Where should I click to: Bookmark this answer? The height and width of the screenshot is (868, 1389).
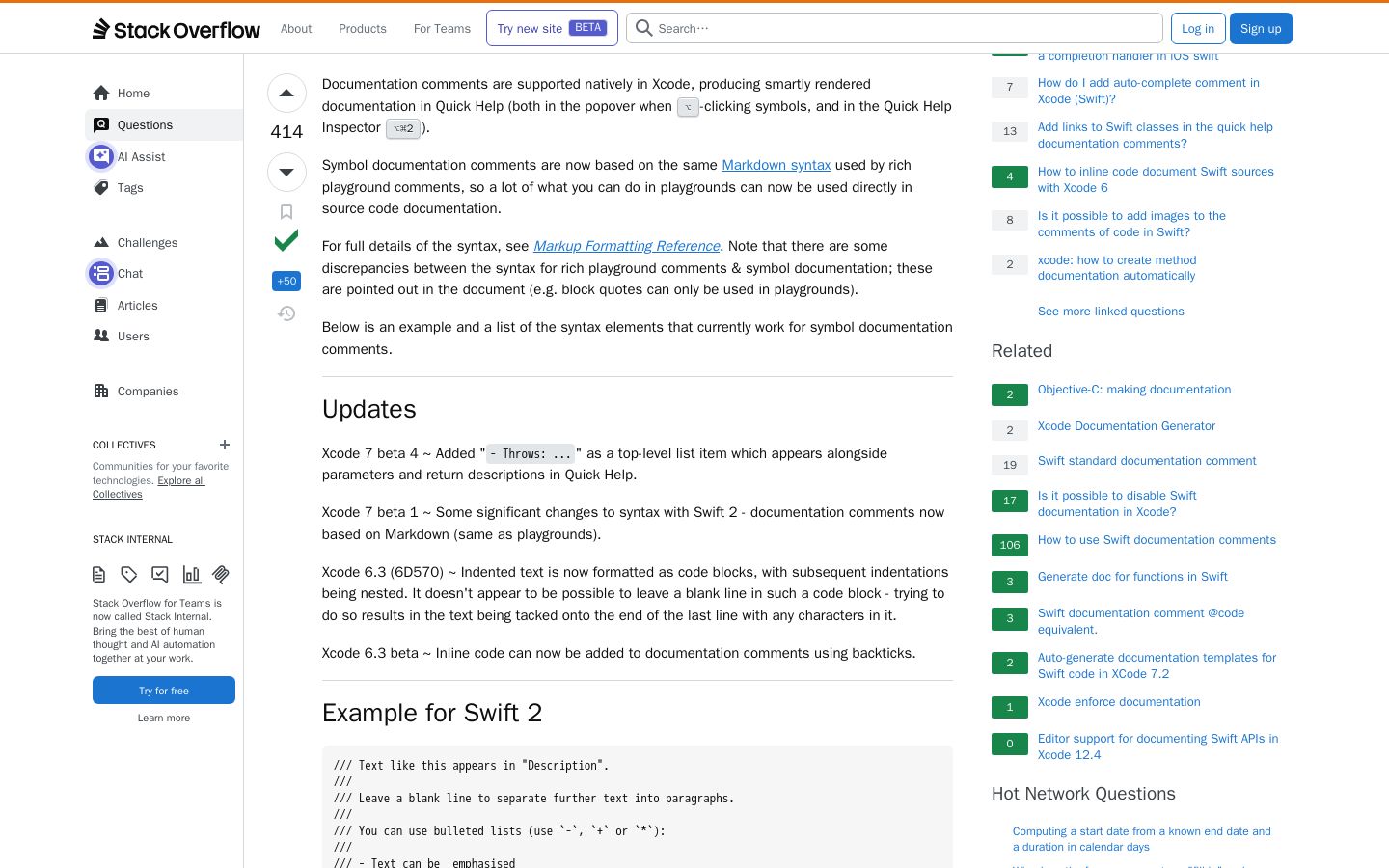(x=286, y=212)
